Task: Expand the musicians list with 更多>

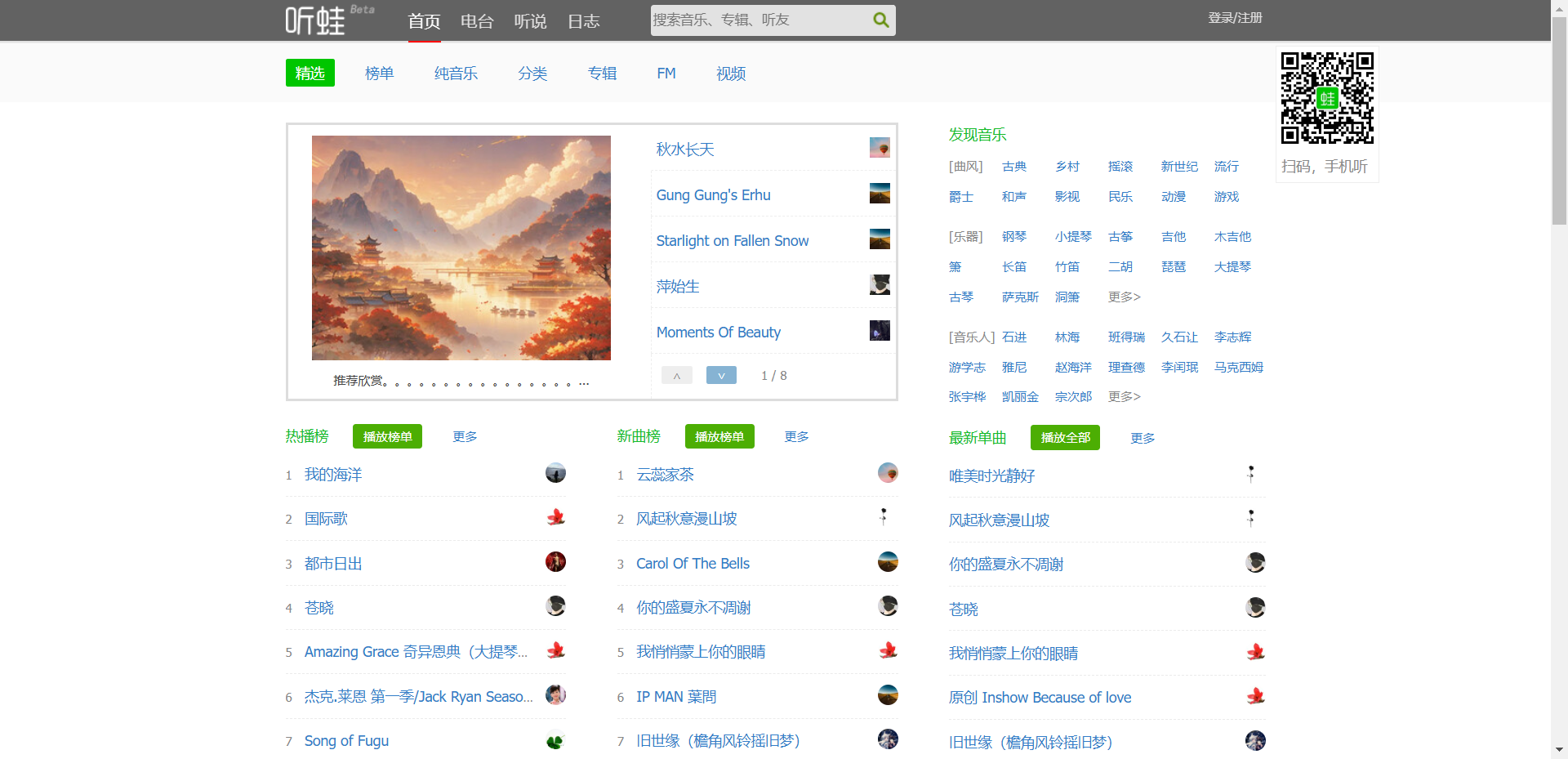Action: (1124, 397)
